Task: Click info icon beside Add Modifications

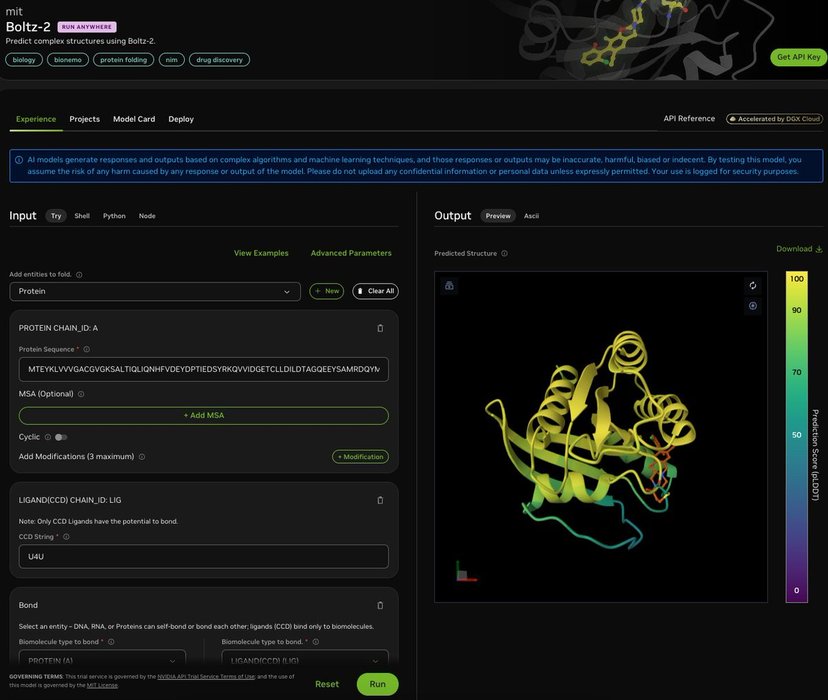Action: (142, 457)
